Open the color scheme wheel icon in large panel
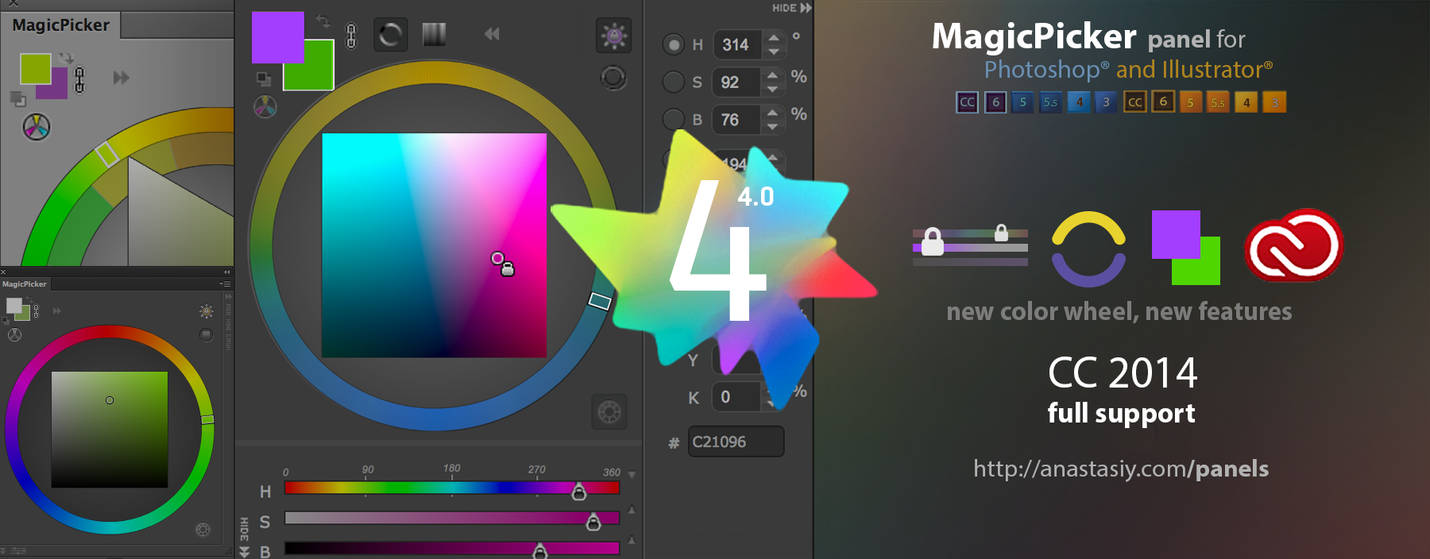This screenshot has height=559, width=1430. point(265,107)
